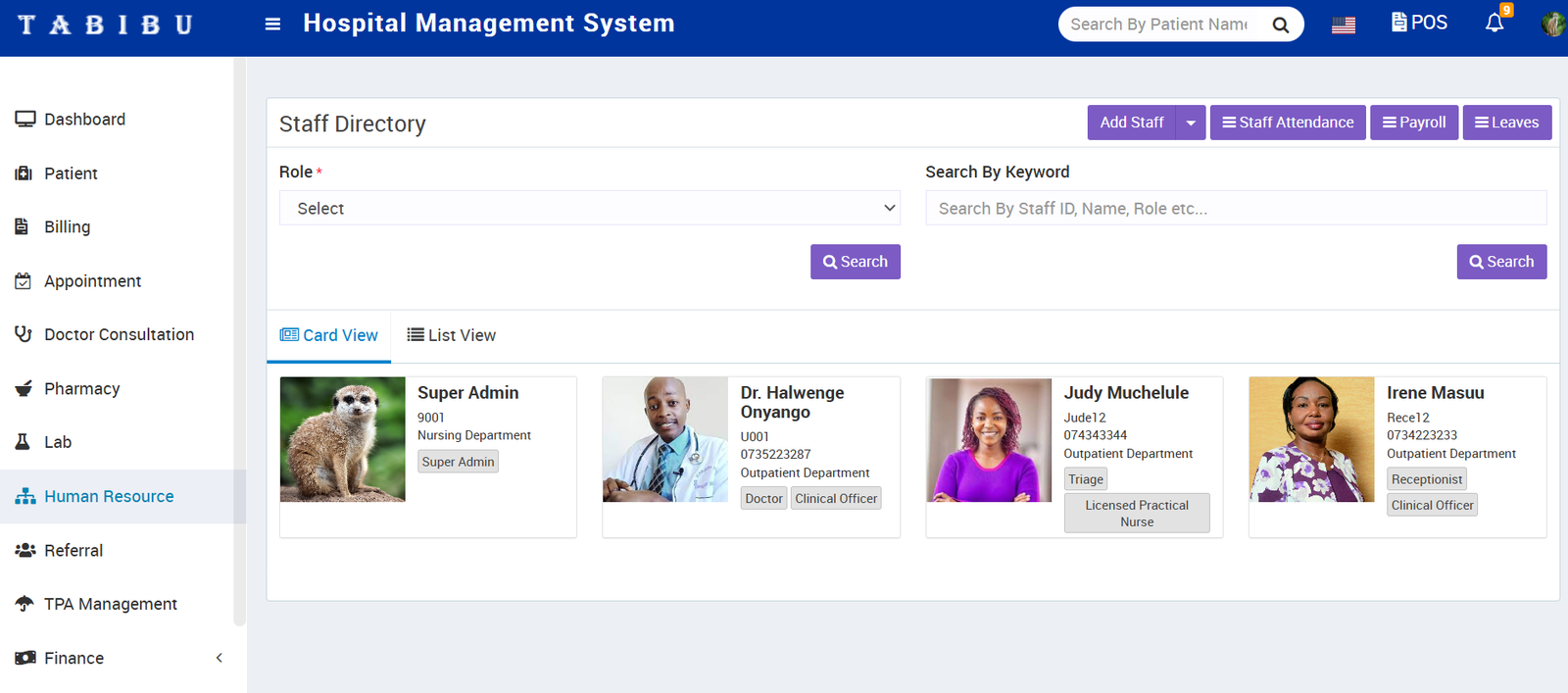Switch to List View tab

pyautogui.click(x=452, y=335)
